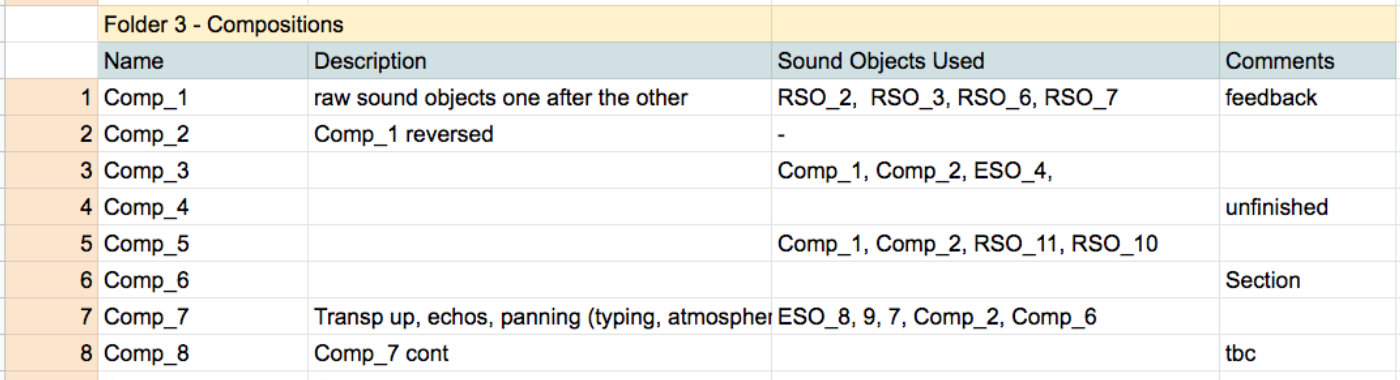The image size is (1400, 380).
Task: Select cell with 'ESO_8, 9, 7, Comp_2, Comp_6'
Action: pos(995,317)
